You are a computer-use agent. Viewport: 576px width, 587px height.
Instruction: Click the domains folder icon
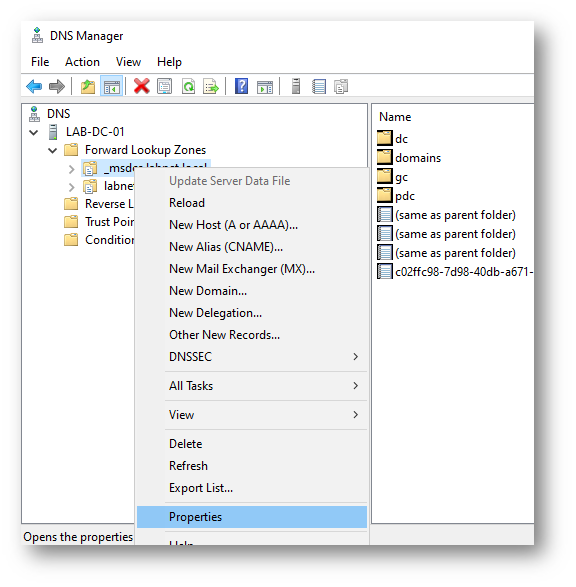(385, 157)
